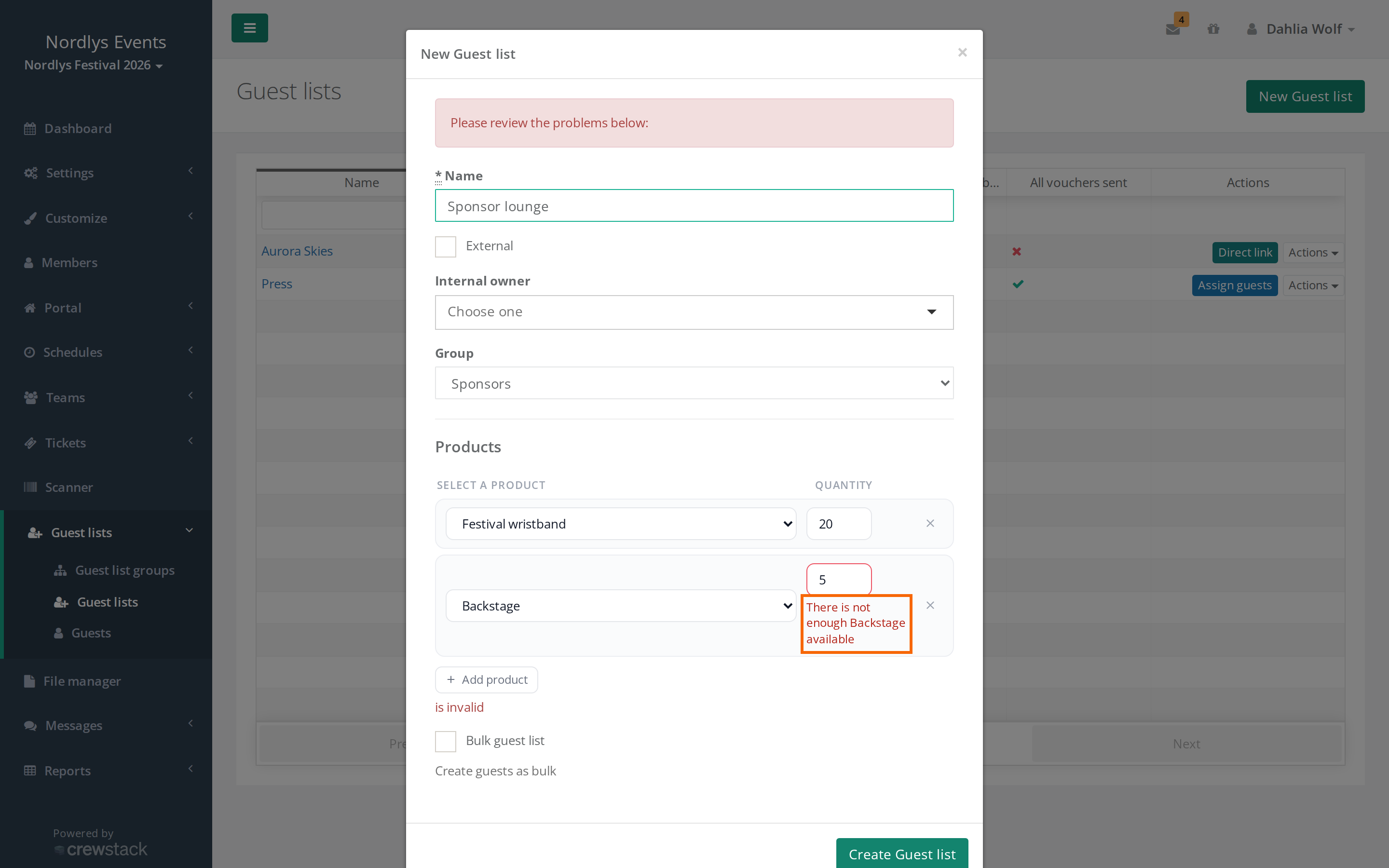1389x868 pixels.
Task: Open File manager in the sidebar
Action: [106, 681]
